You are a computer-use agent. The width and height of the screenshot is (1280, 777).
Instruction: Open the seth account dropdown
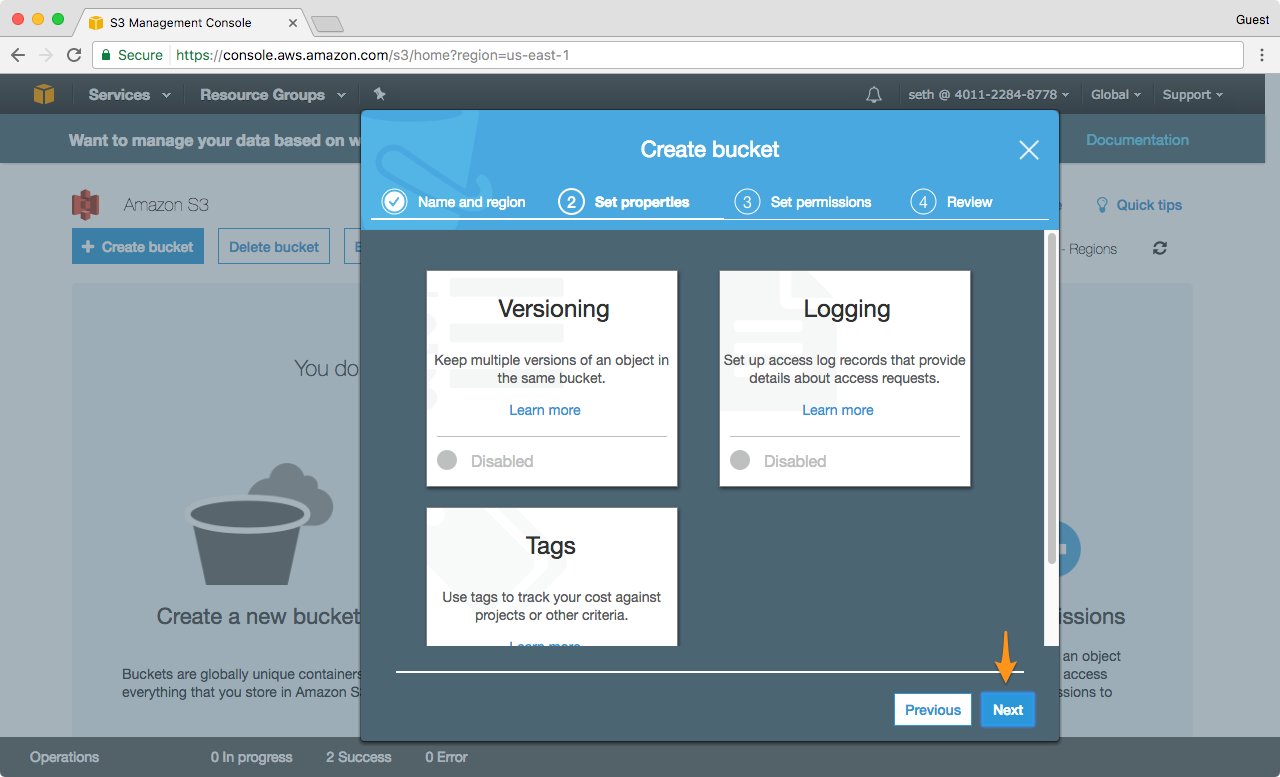pos(988,95)
